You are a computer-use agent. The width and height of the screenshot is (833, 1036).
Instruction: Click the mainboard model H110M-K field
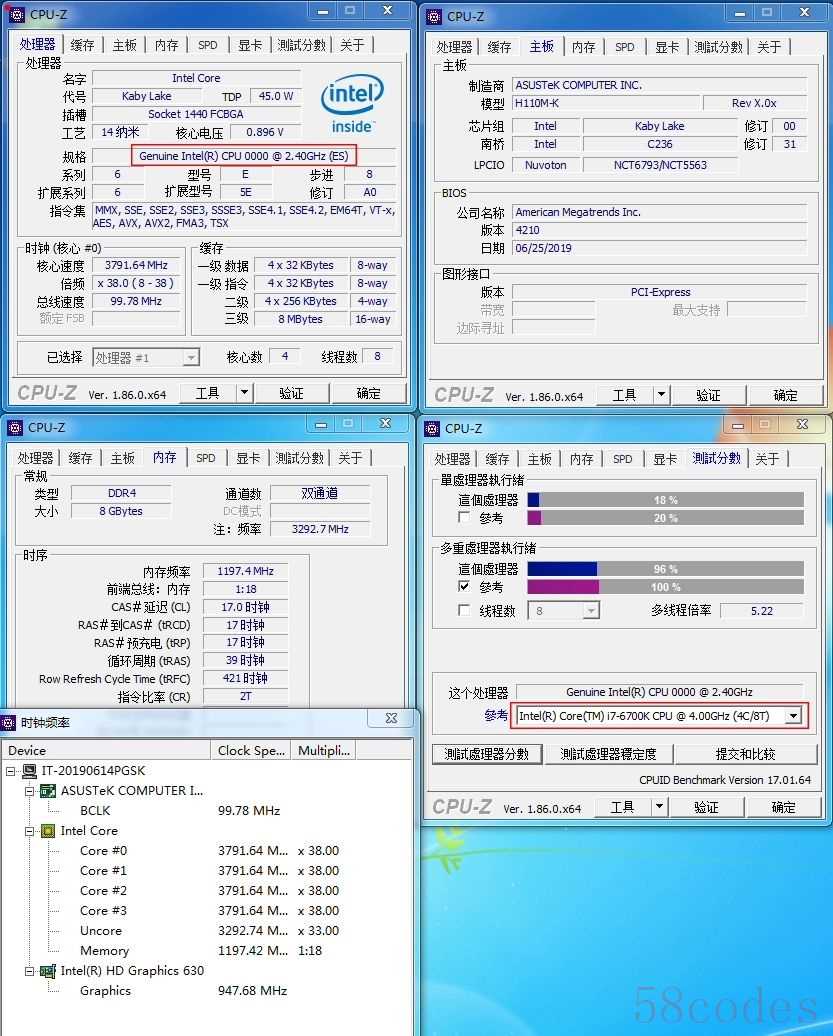pos(606,103)
